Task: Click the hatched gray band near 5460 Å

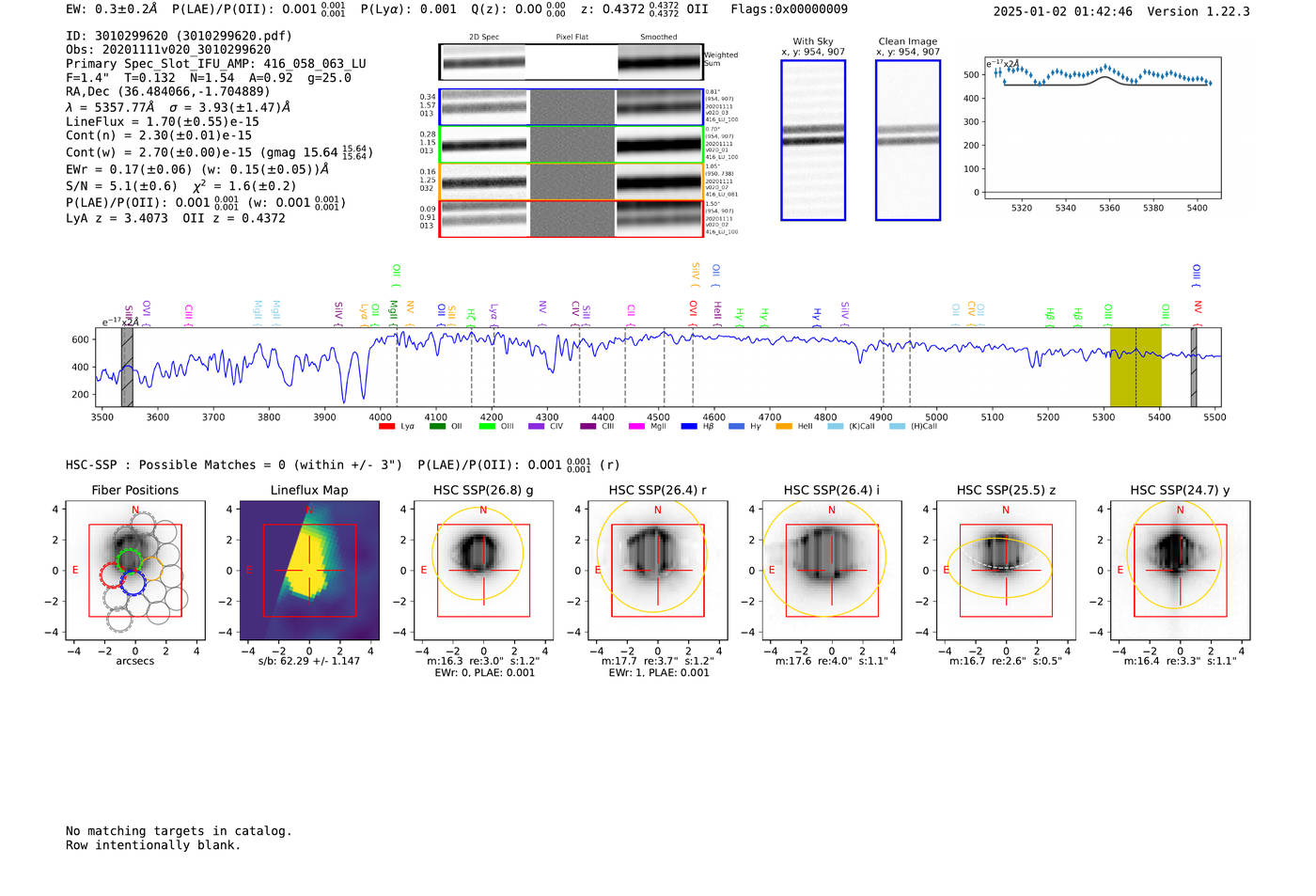Action: (1194, 367)
